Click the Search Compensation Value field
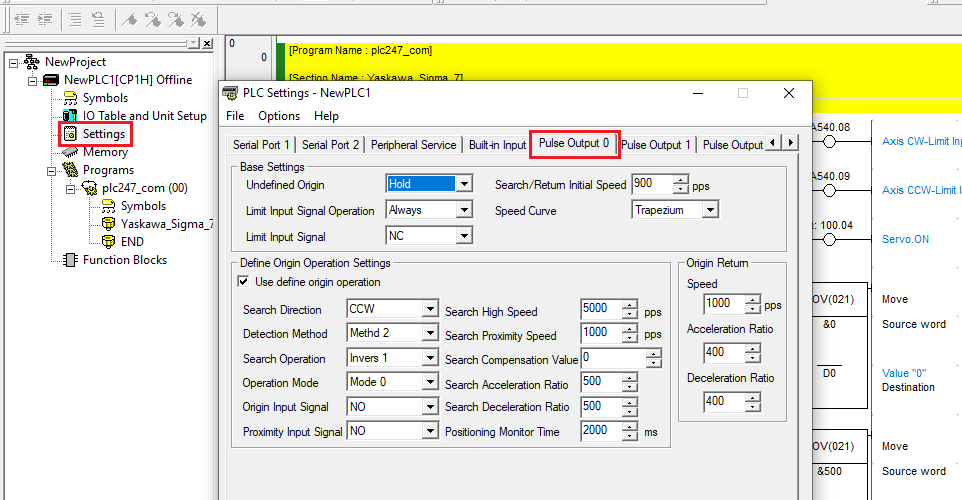This screenshot has height=500, width=962. (x=614, y=358)
